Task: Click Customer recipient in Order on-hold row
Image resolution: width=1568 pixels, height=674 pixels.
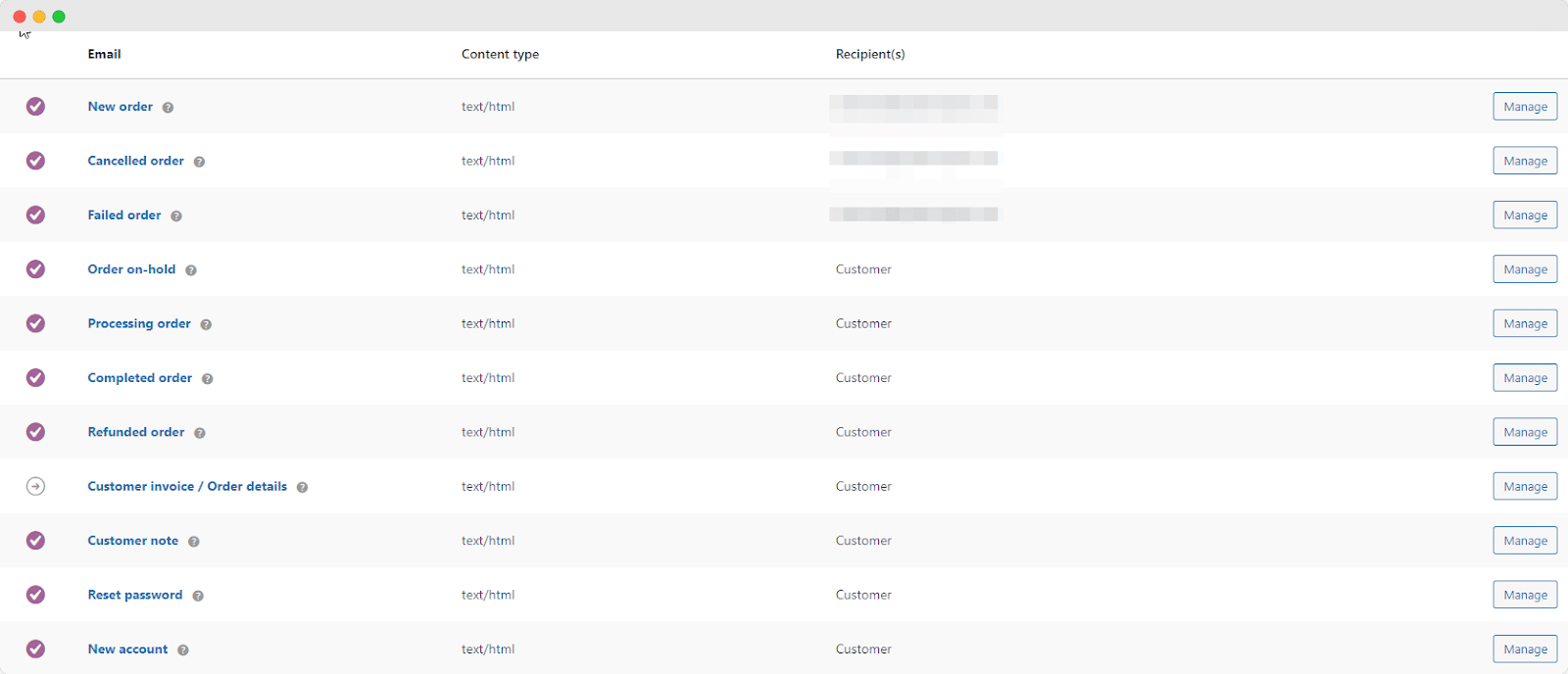Action: (x=863, y=269)
